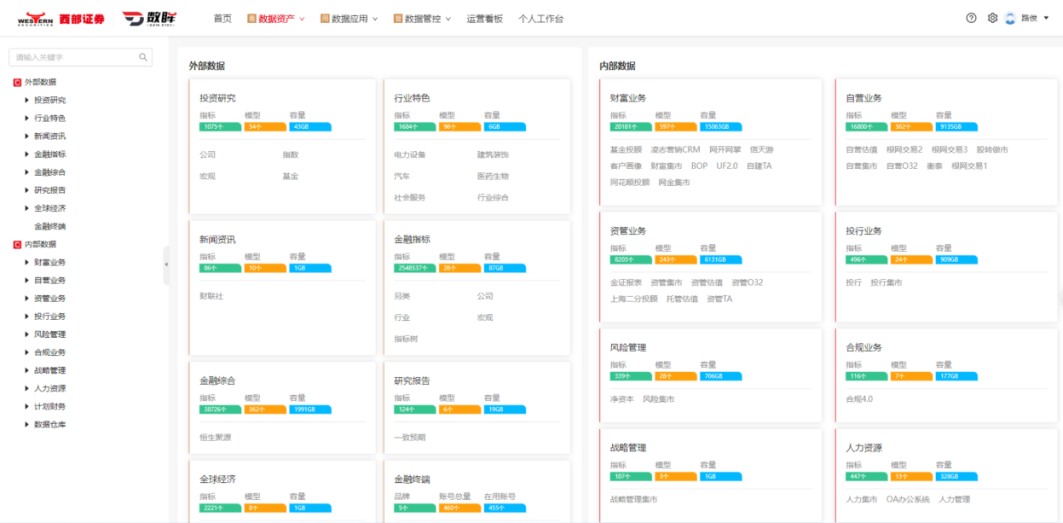Image resolution: width=1063 pixels, height=523 pixels.
Task: Click the 电力设备 link under 行业特色
Action: click(410, 155)
